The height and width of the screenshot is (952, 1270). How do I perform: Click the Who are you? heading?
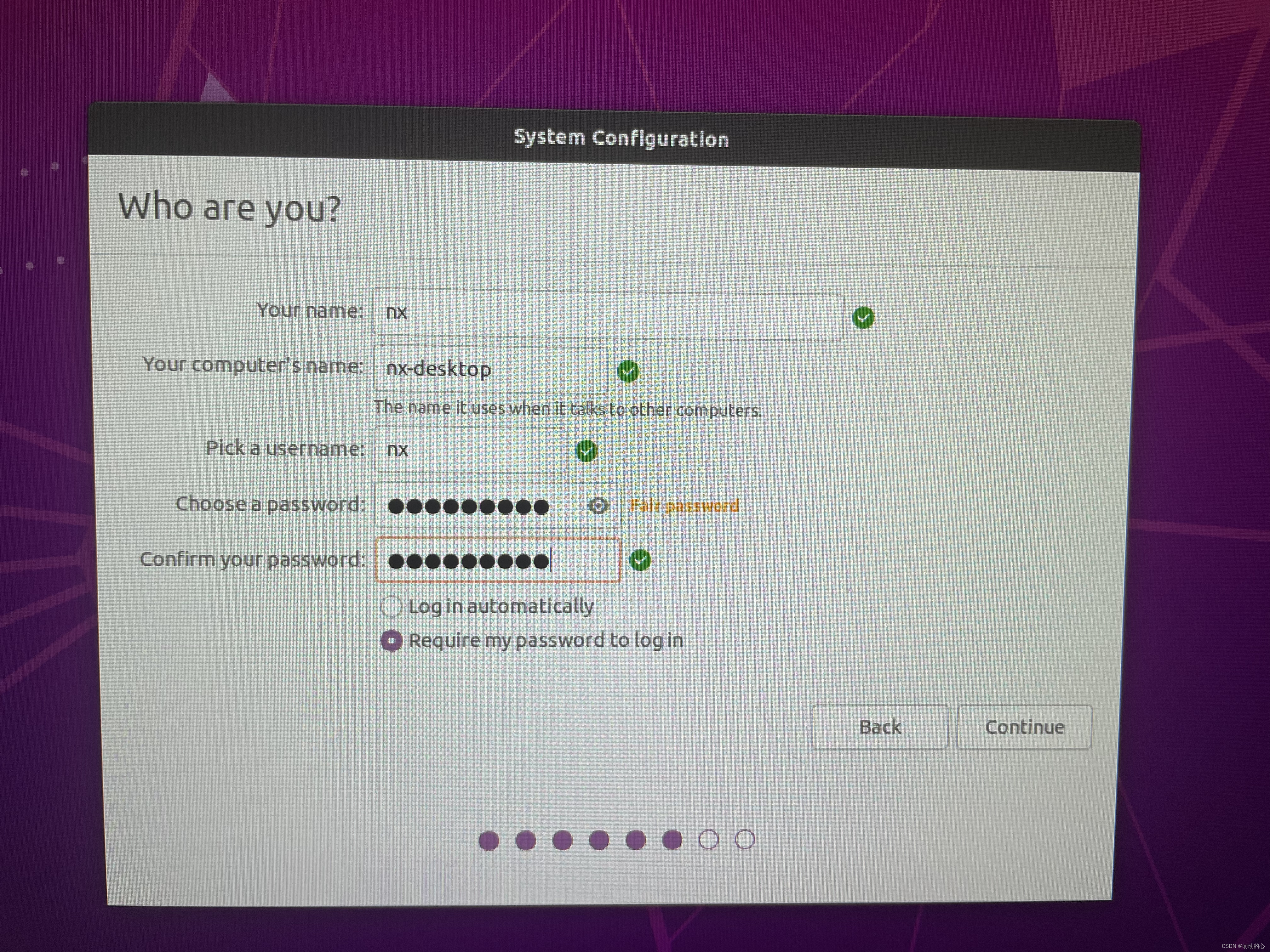tap(230, 208)
